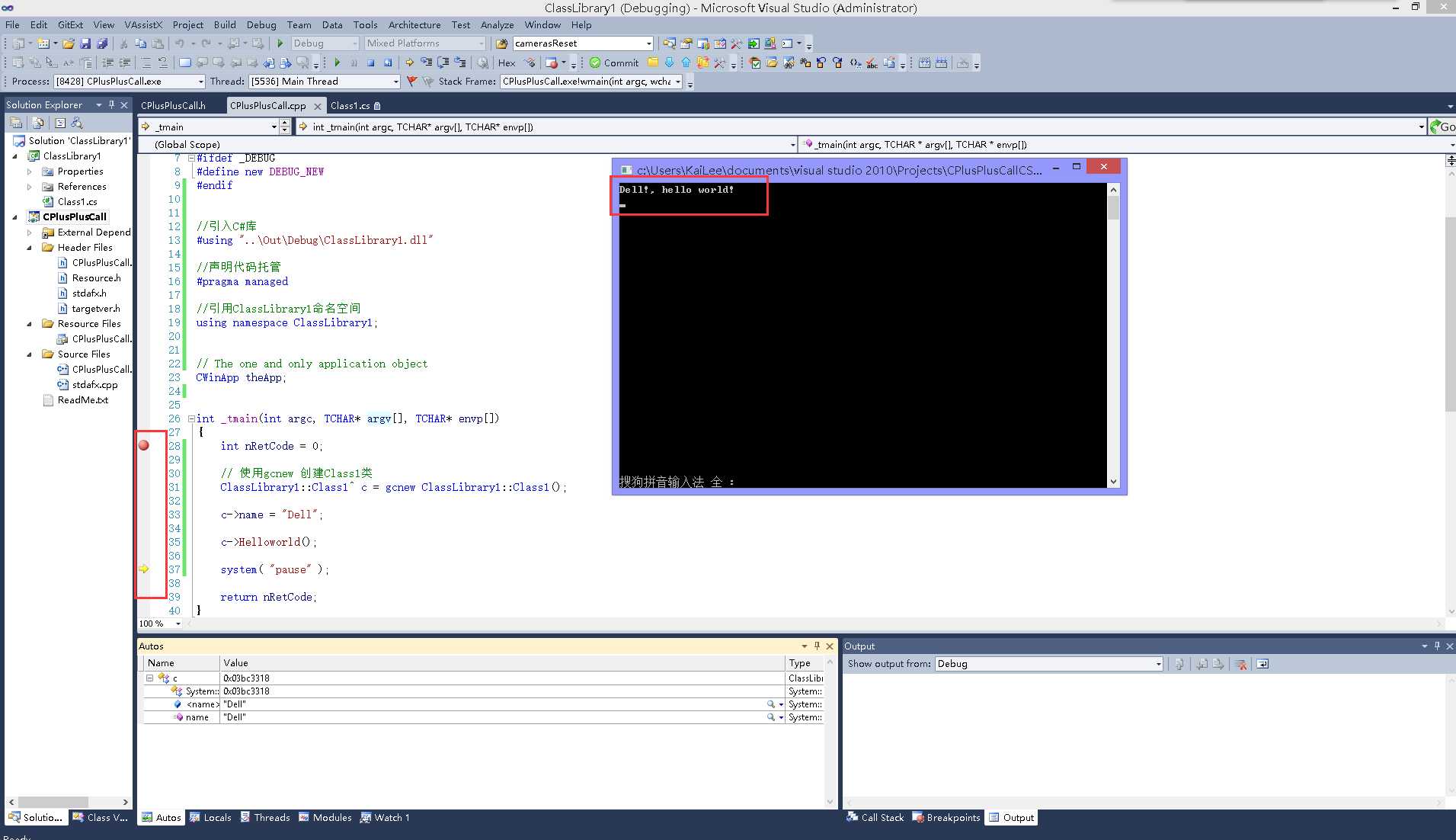
Task: Switch to the Watch 1 tab
Action: [x=385, y=817]
